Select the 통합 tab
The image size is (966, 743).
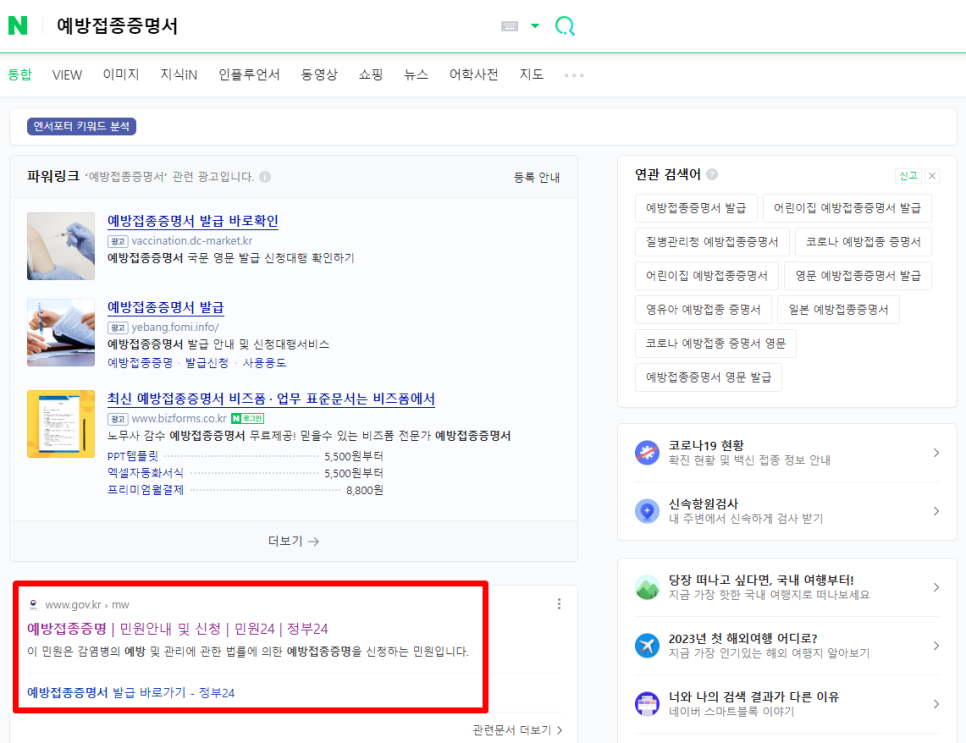pos(19,75)
